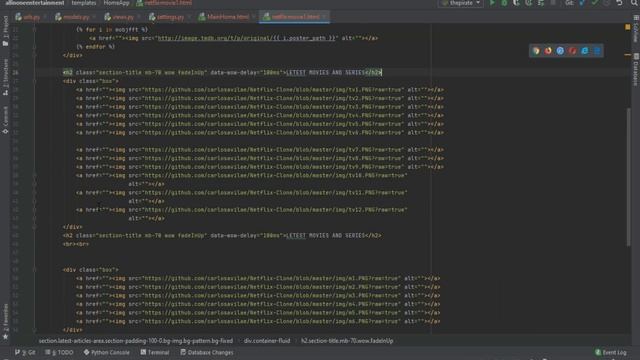Open the Event Log in the status bar

coord(611,352)
